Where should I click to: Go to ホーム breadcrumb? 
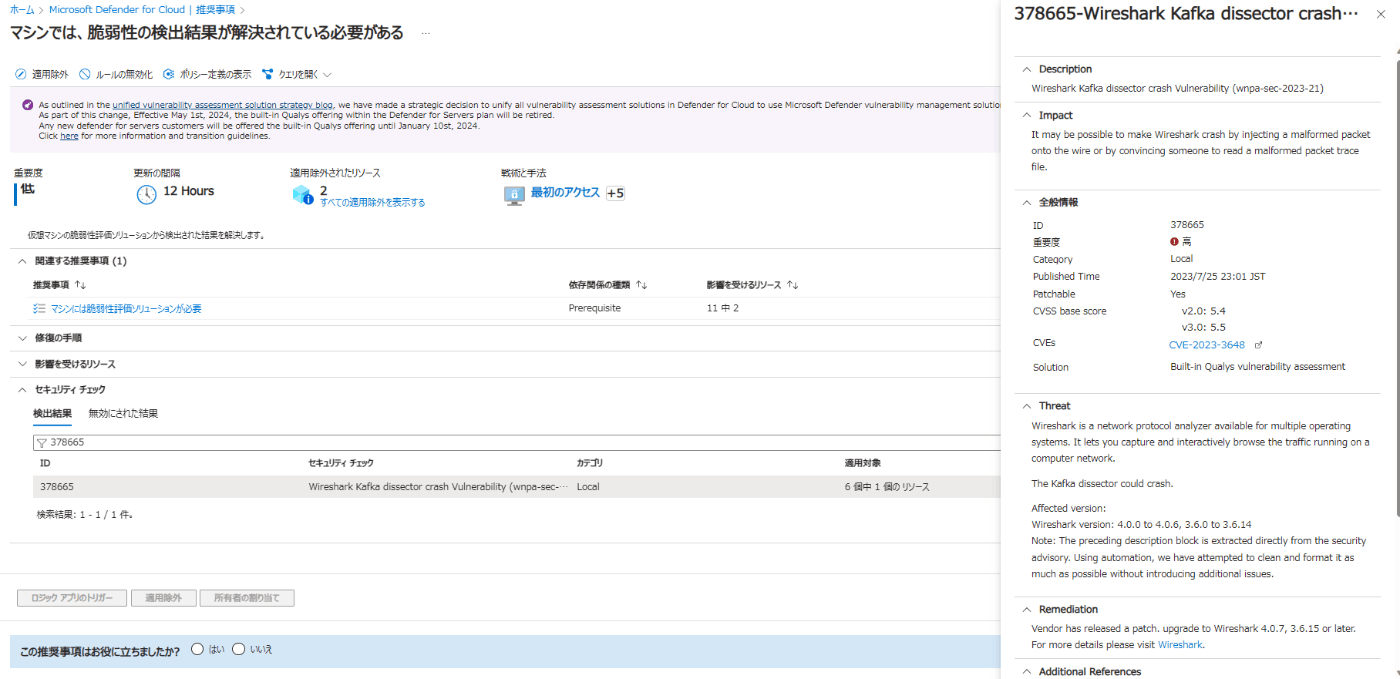(x=21, y=9)
